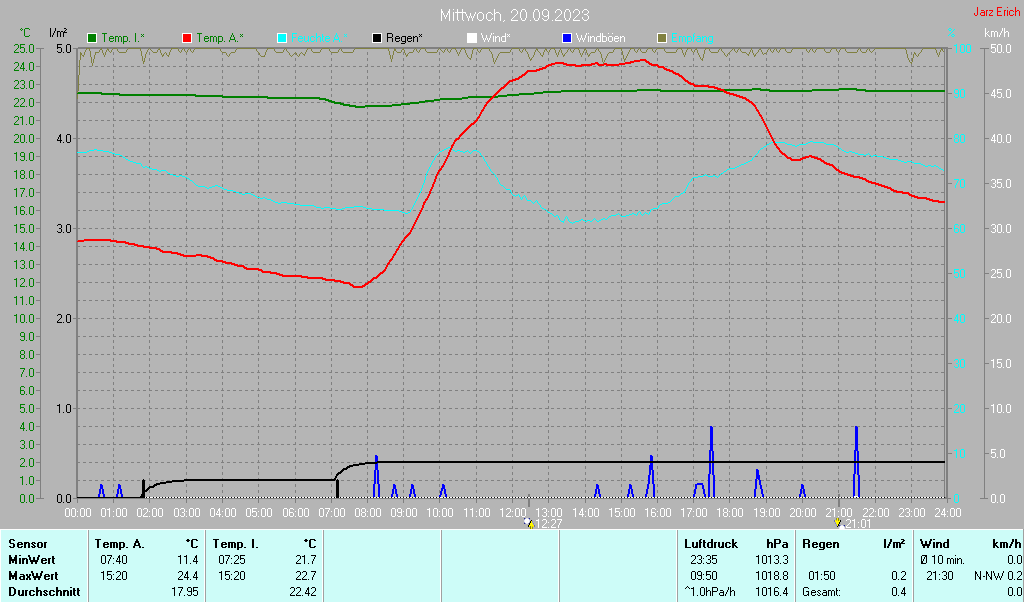The height and width of the screenshot is (602, 1024).
Task: Click the '09:50' pressure time cell
Action: [703, 577]
